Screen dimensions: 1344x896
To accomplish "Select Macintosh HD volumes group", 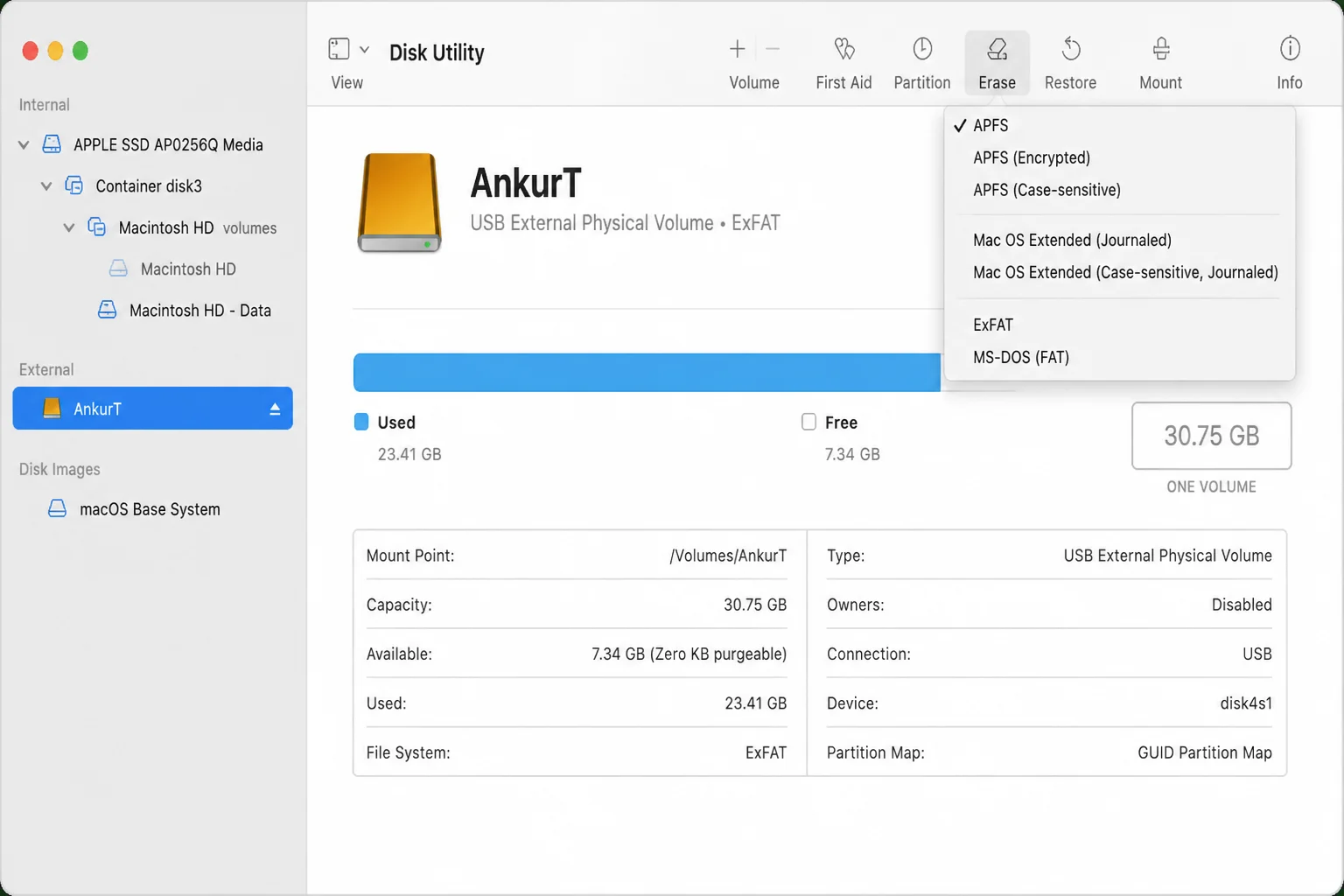I will point(198,227).
